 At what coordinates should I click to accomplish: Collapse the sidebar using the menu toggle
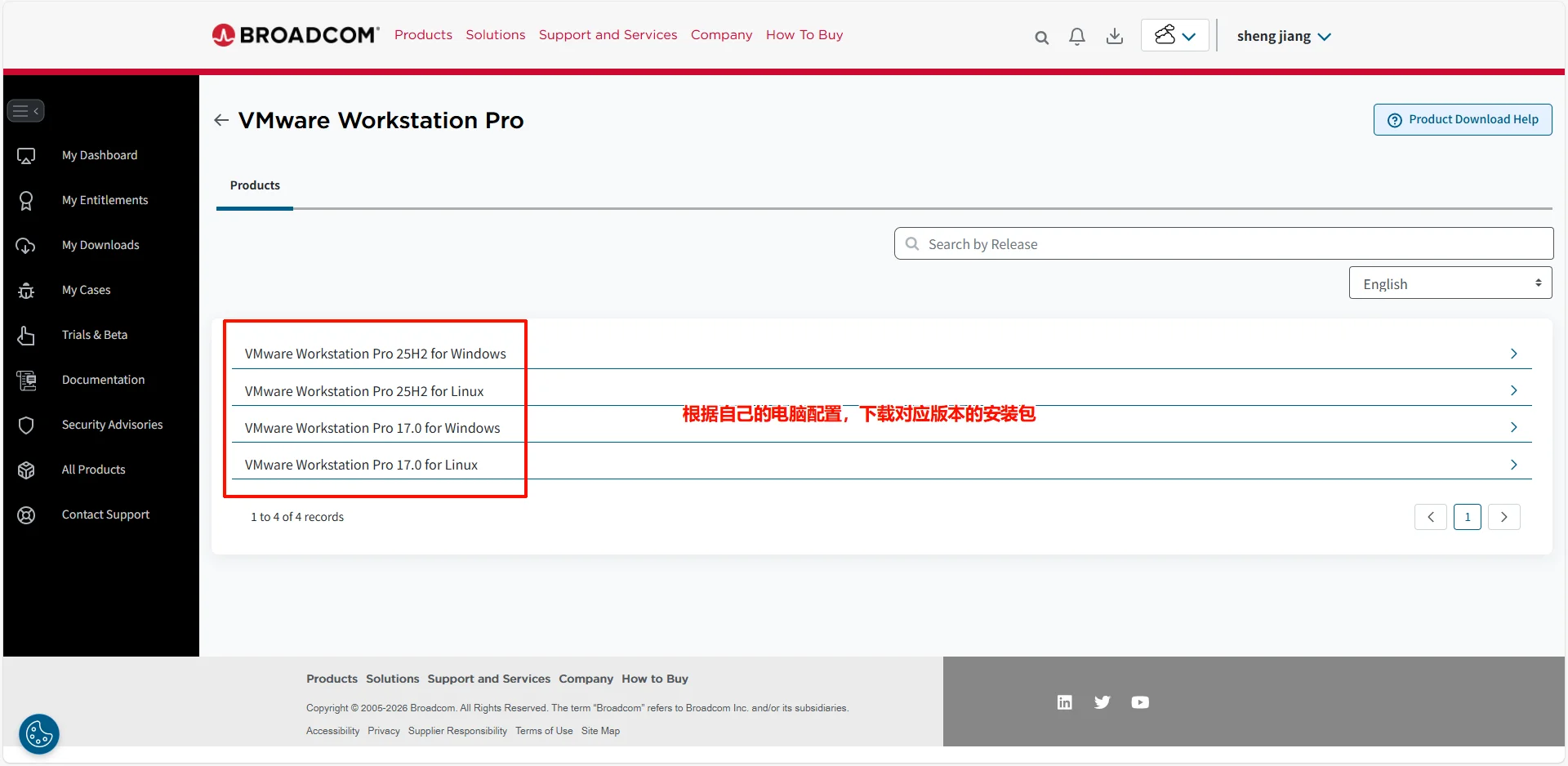click(25, 111)
